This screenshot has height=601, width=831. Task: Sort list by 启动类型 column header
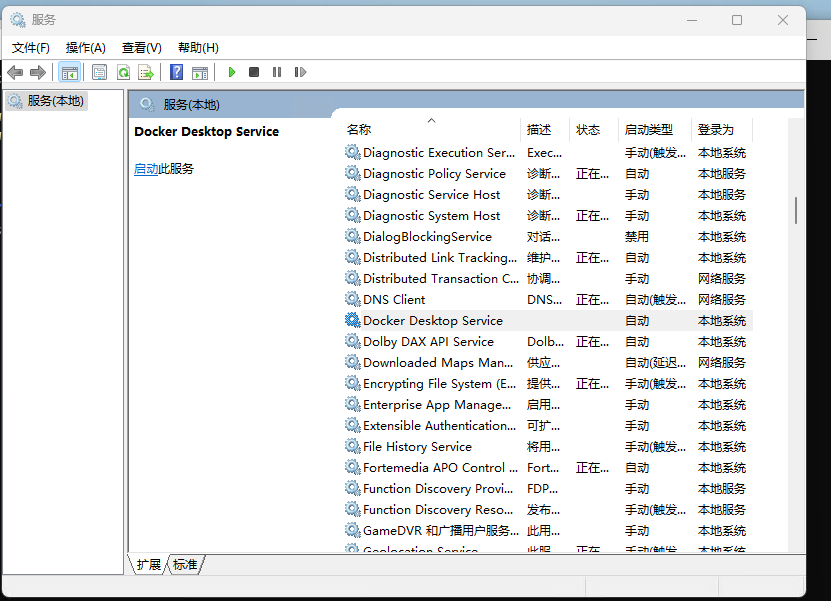(649, 129)
